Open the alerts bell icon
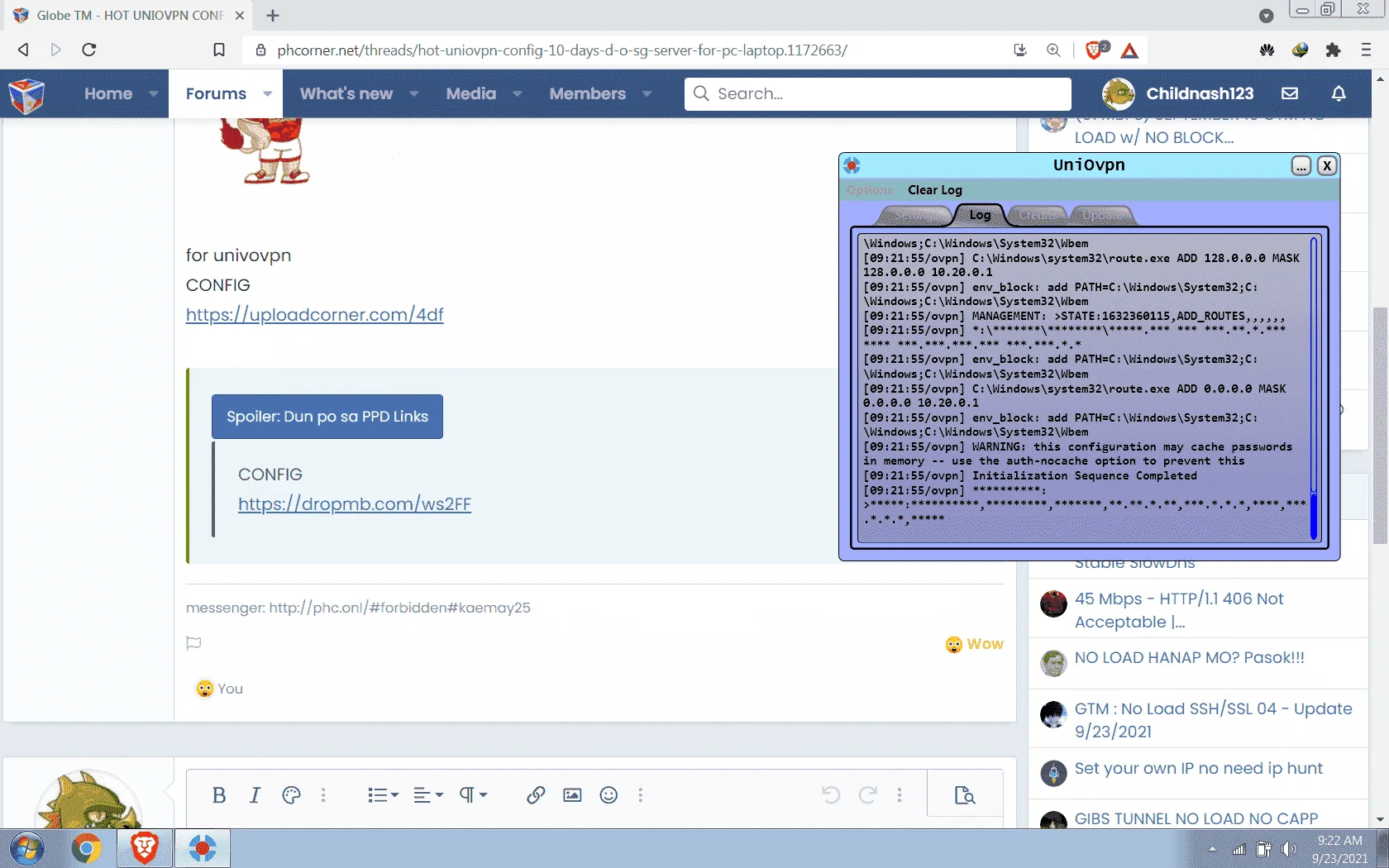This screenshot has width=1389, height=868. pos(1339,93)
